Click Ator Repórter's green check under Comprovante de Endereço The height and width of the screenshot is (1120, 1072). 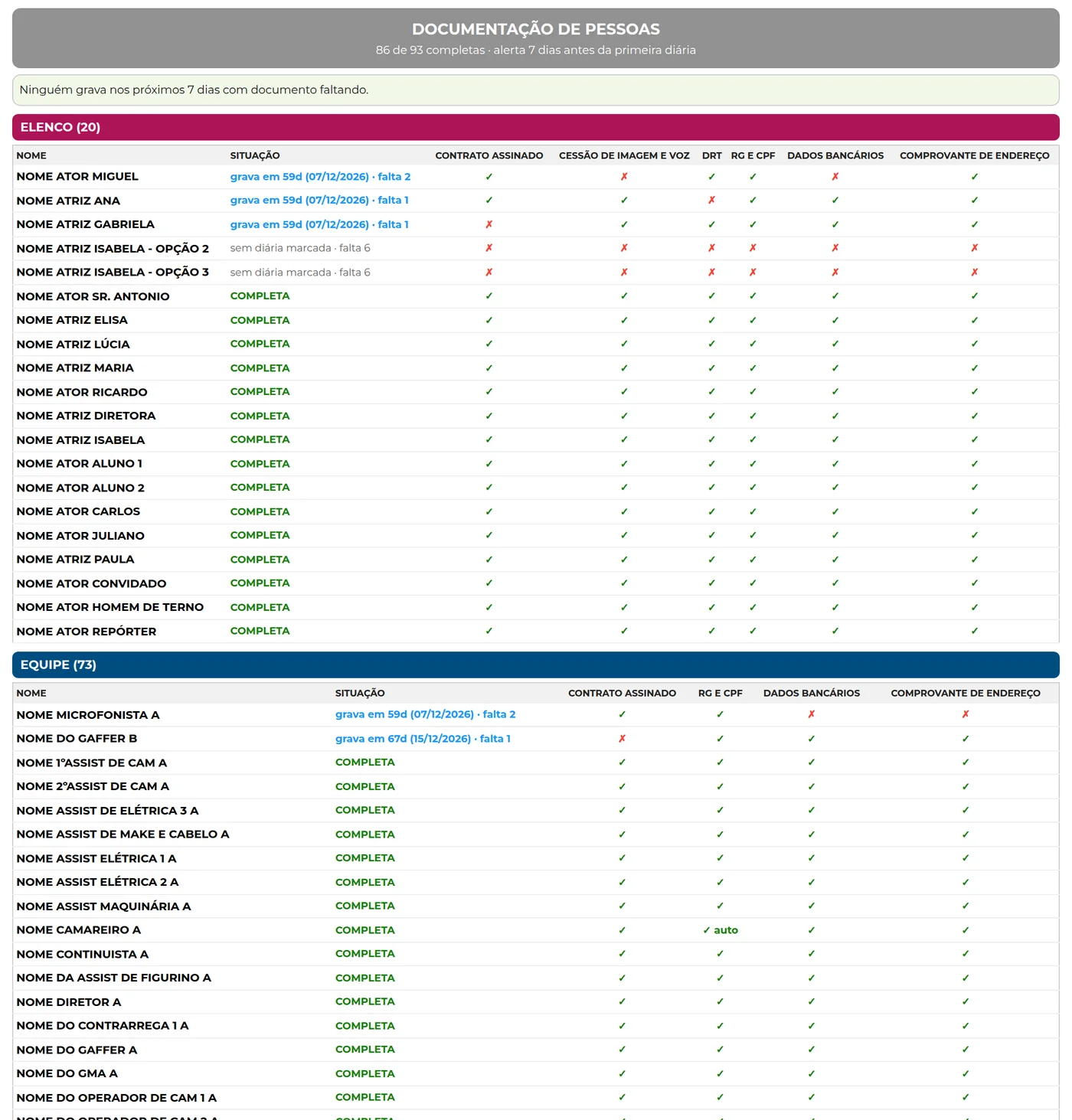pyautogui.click(x=975, y=631)
